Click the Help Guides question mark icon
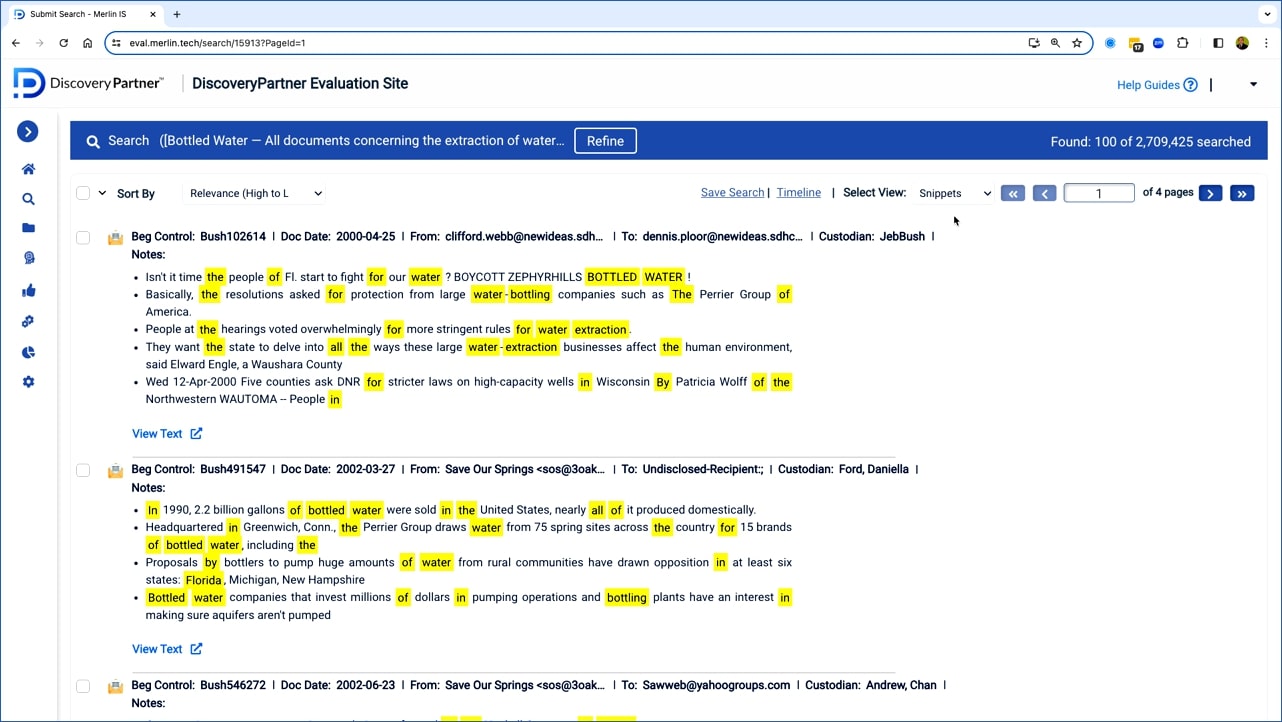 tap(1190, 85)
